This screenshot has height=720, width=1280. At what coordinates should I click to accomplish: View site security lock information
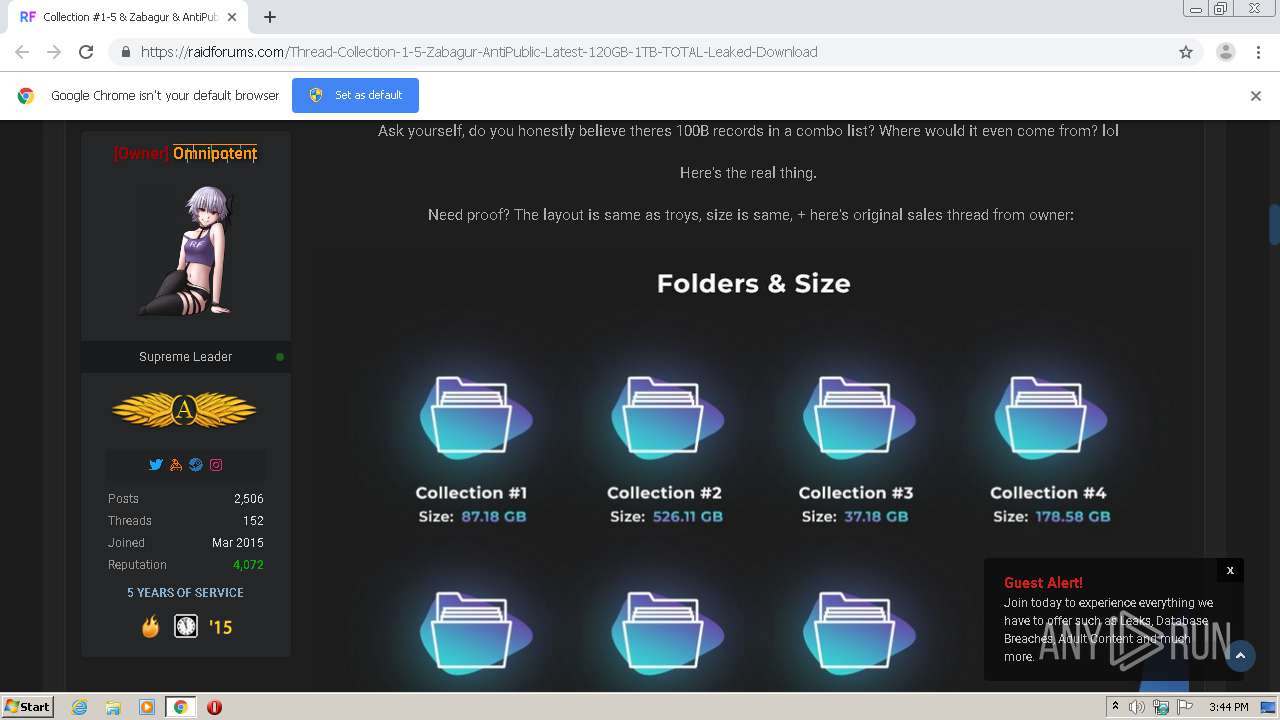125,52
